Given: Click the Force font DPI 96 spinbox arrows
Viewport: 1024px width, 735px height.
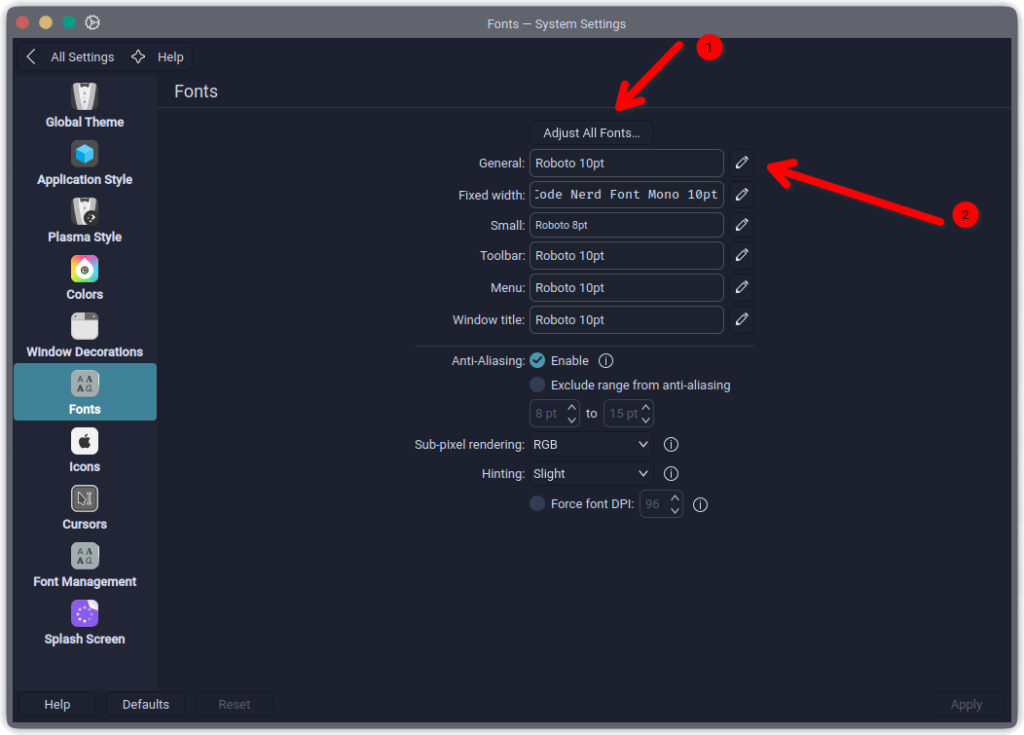Looking at the screenshot, I should click(675, 504).
